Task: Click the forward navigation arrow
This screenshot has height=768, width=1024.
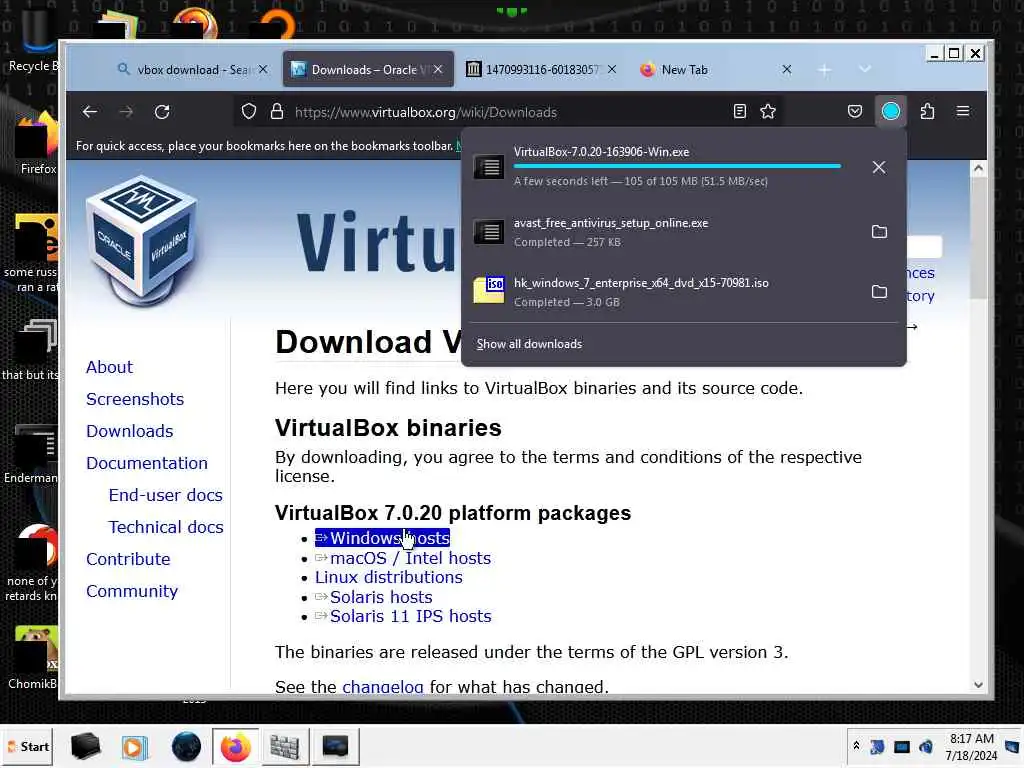Action: (x=126, y=112)
